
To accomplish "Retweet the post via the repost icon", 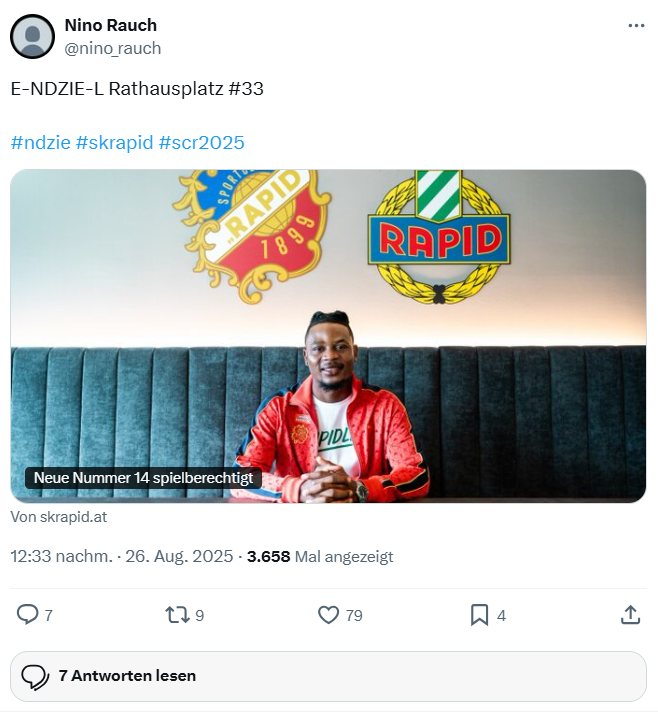I will tap(177, 615).
